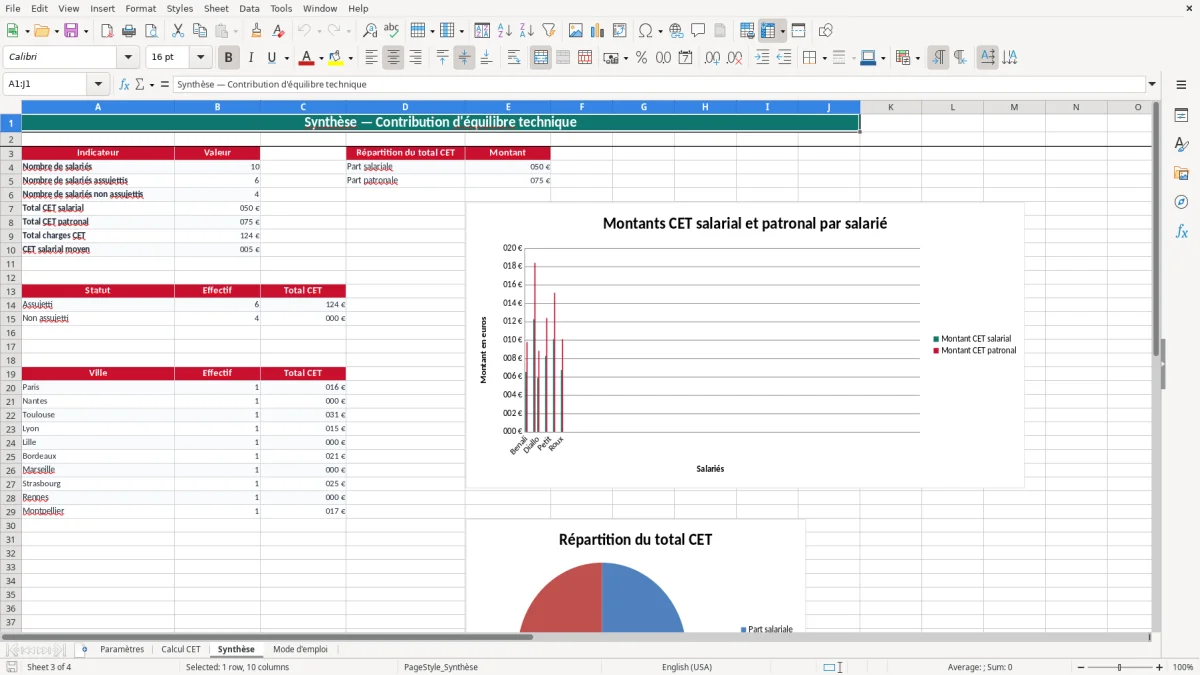This screenshot has height=675, width=1200.
Task: Toggle Wrap Text
Action: point(514,58)
